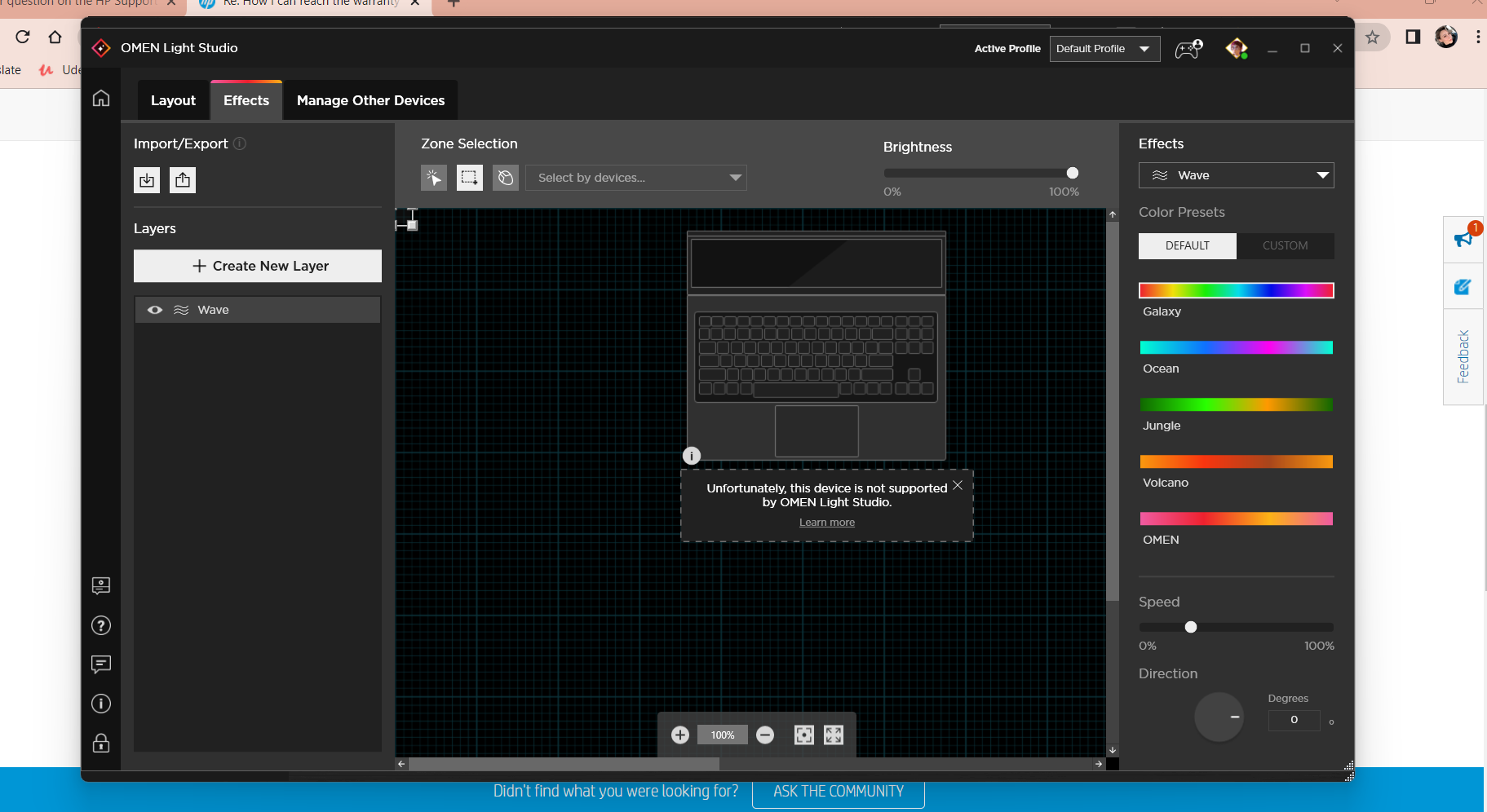Select the Ocean color preset
Screen dimensions: 1487x812
(x=1237, y=347)
